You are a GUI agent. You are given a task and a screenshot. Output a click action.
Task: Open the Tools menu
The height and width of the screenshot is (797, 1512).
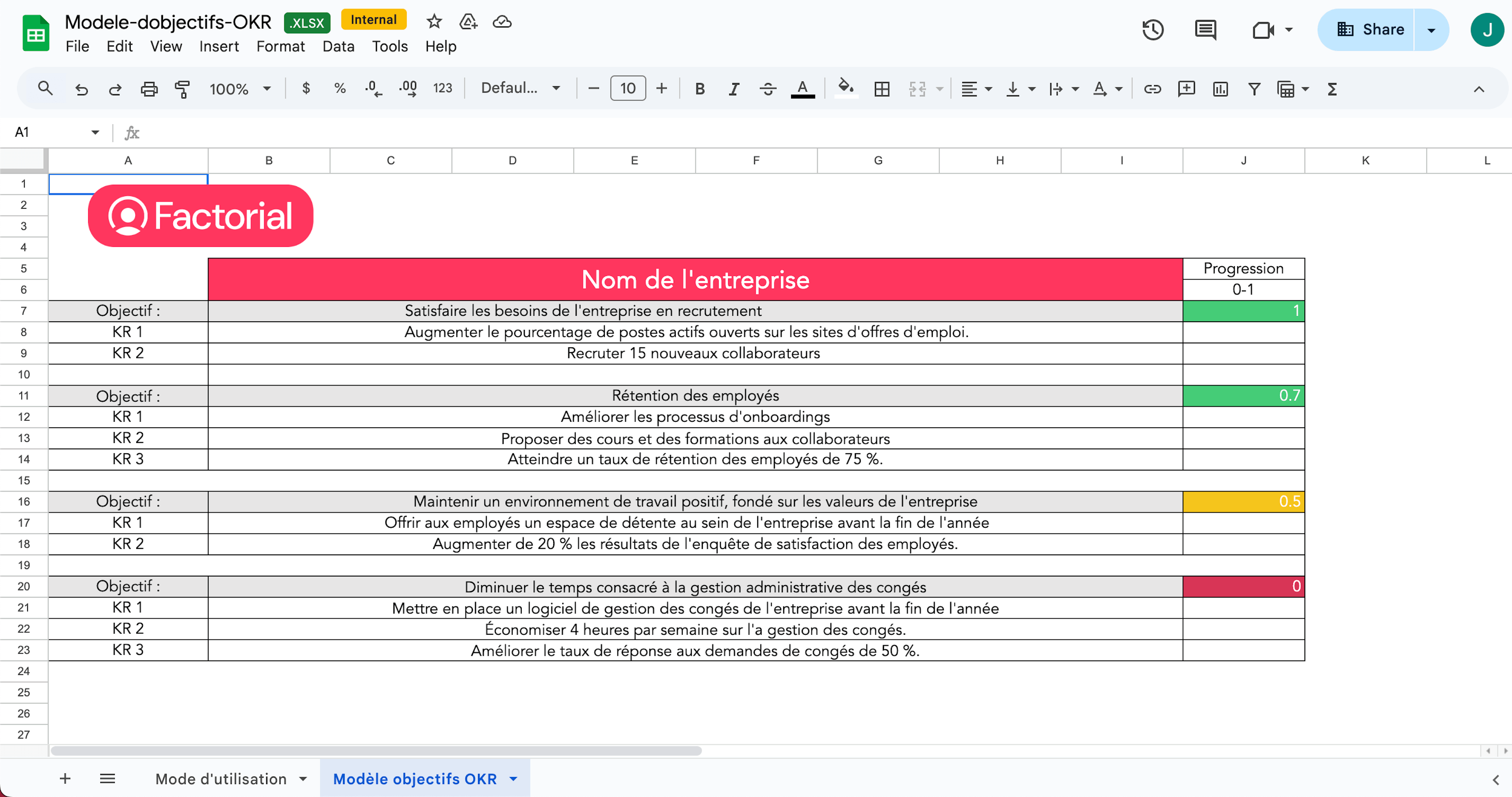tap(389, 46)
